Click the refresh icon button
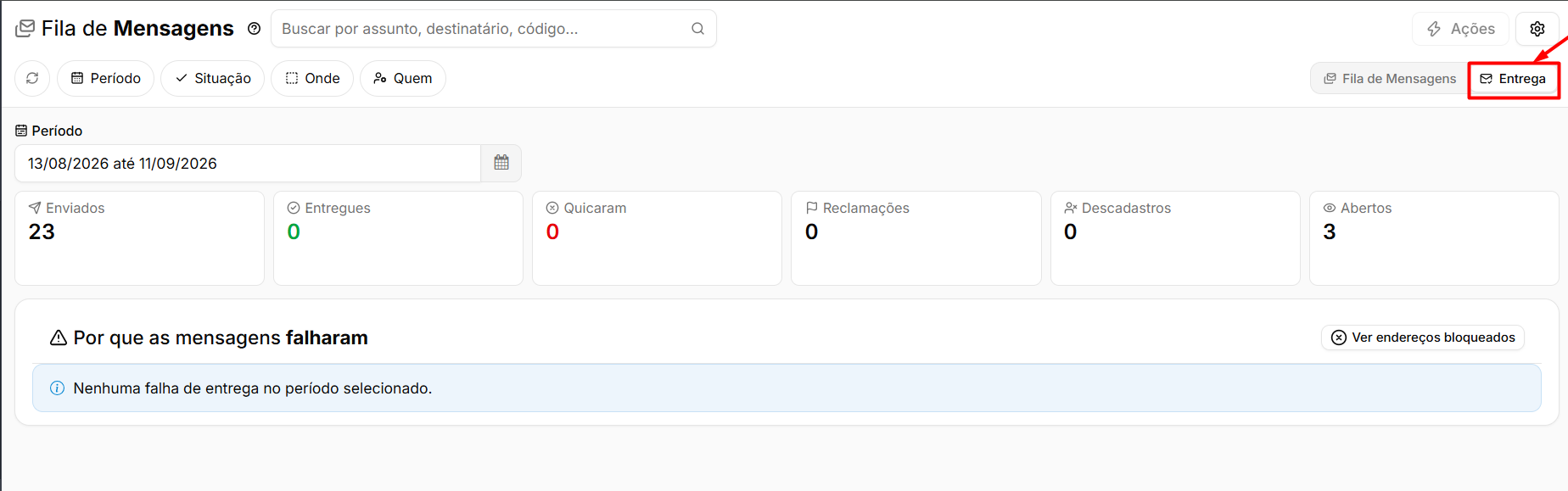 32,78
